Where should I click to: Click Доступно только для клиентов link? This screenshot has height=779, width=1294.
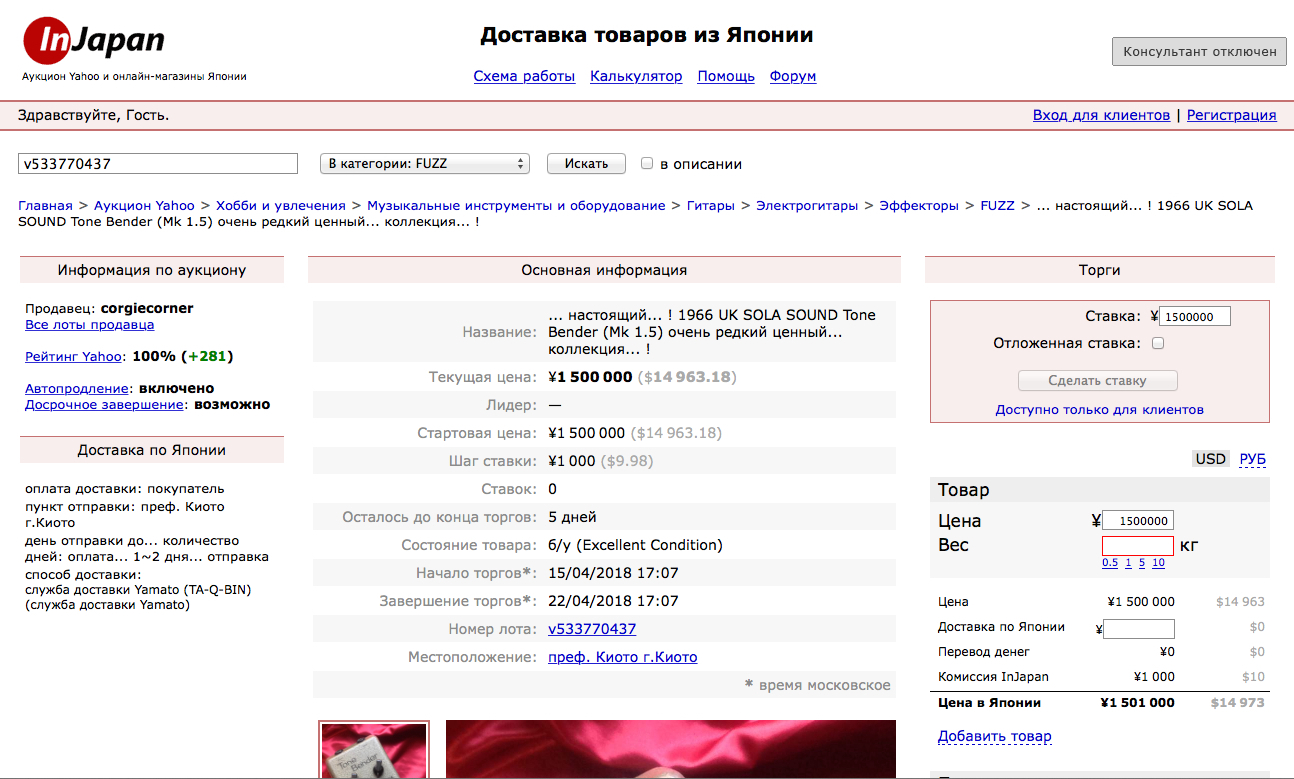coord(1099,409)
